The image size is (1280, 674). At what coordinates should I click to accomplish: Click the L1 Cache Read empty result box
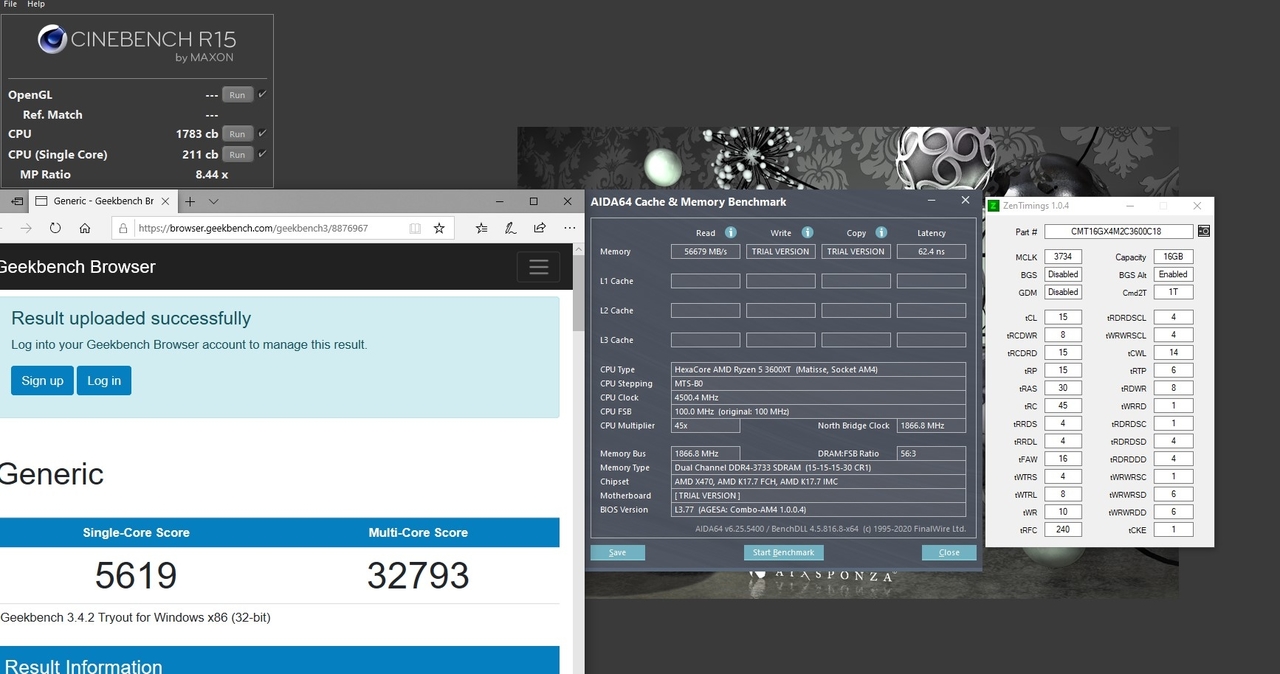tap(705, 281)
